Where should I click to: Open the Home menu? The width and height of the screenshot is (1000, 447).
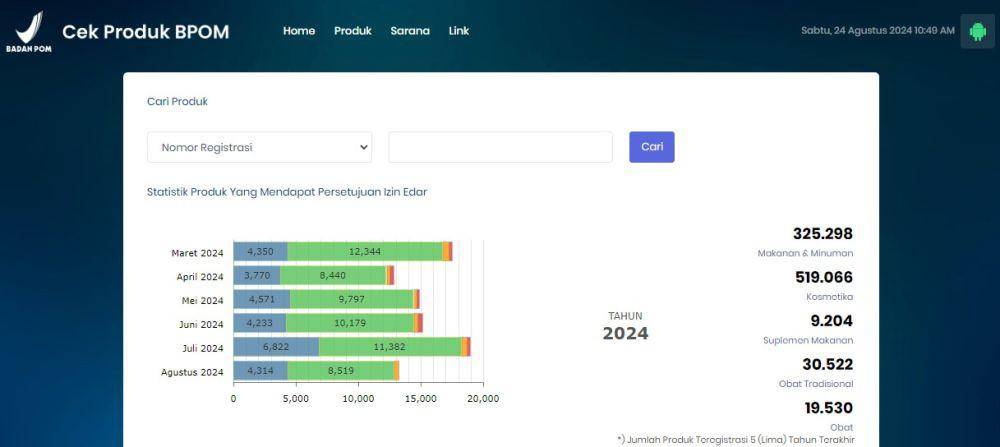pos(299,31)
